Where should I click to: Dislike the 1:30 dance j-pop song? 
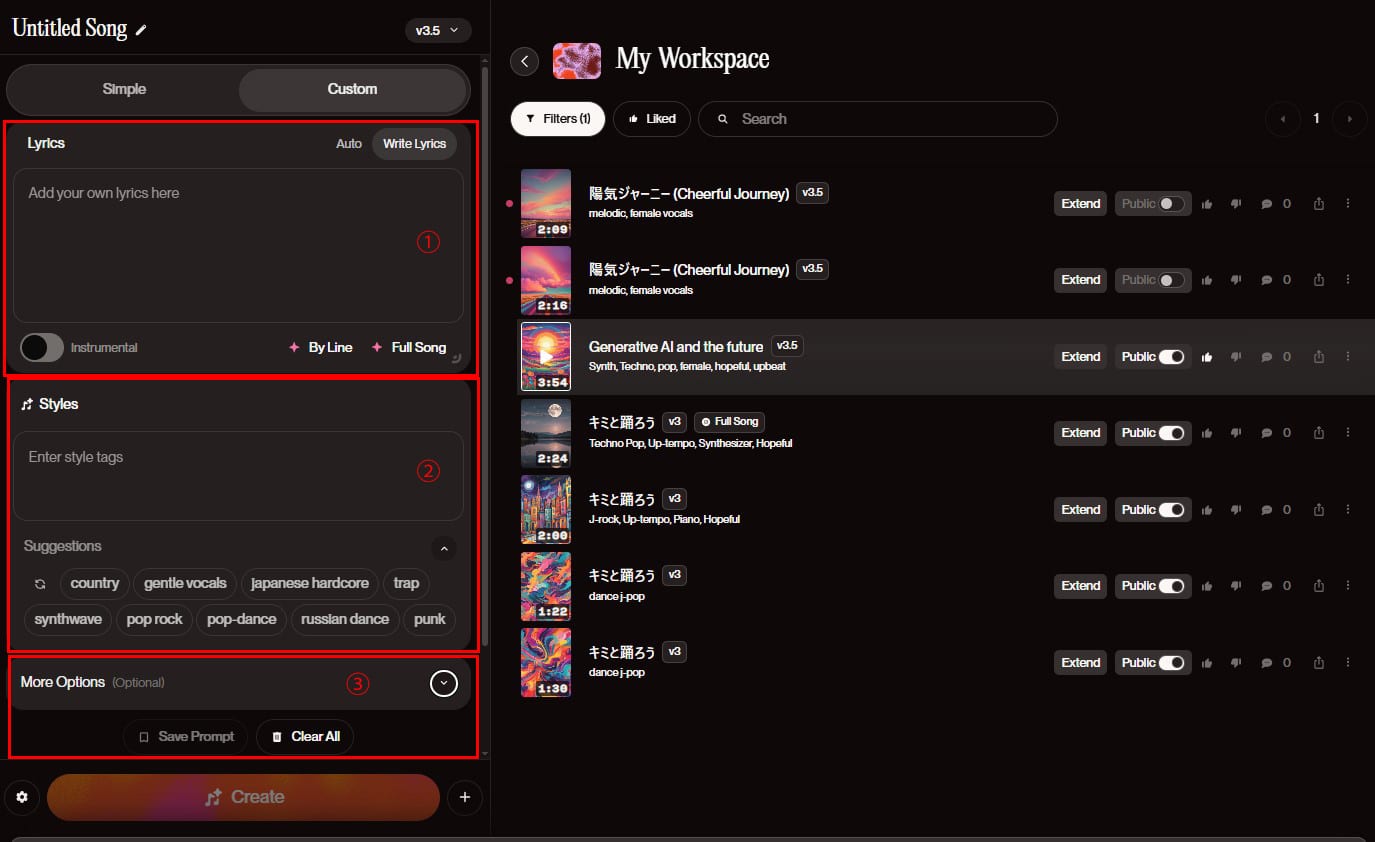(x=1236, y=663)
